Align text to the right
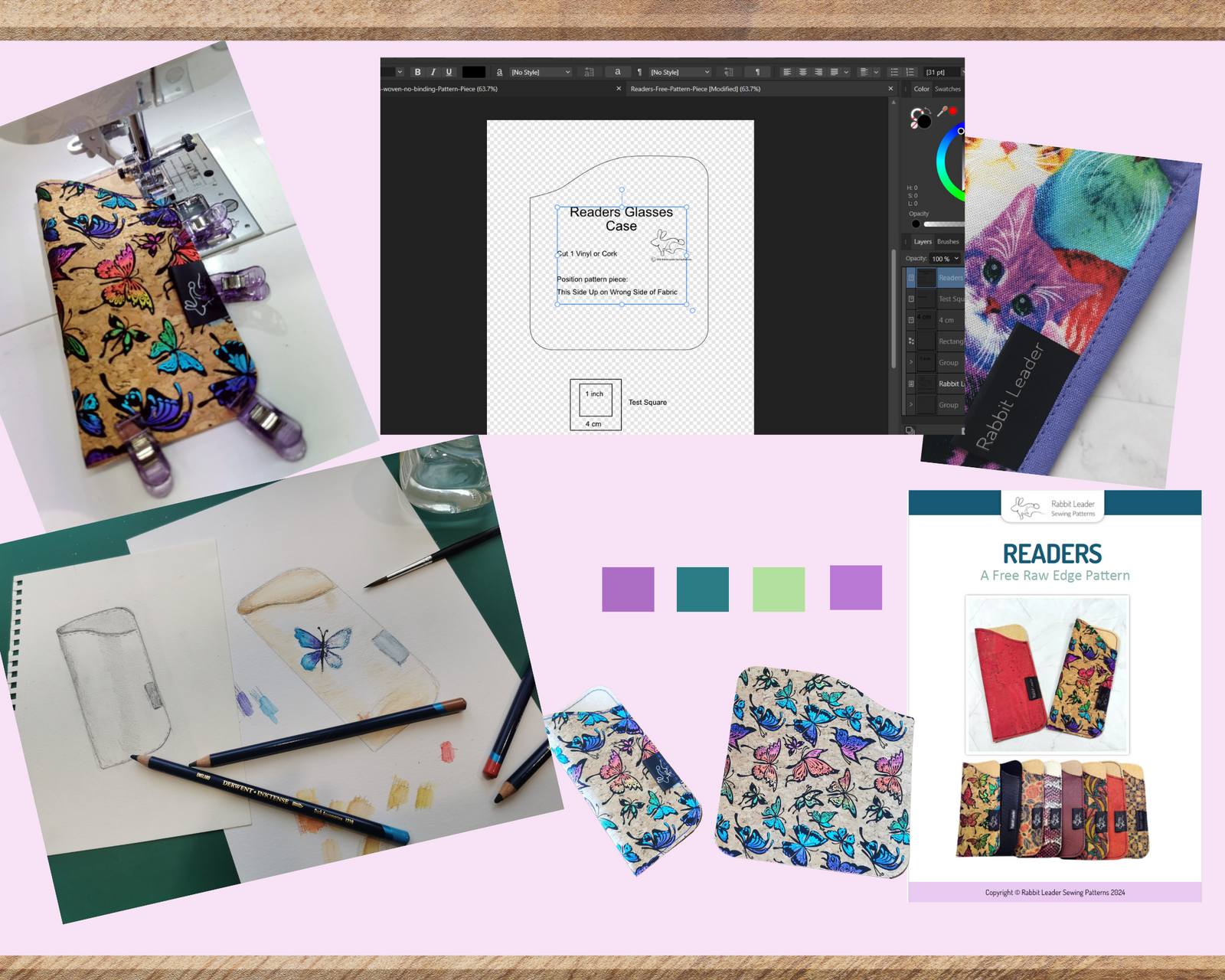The height and width of the screenshot is (980, 1225). pos(818,72)
